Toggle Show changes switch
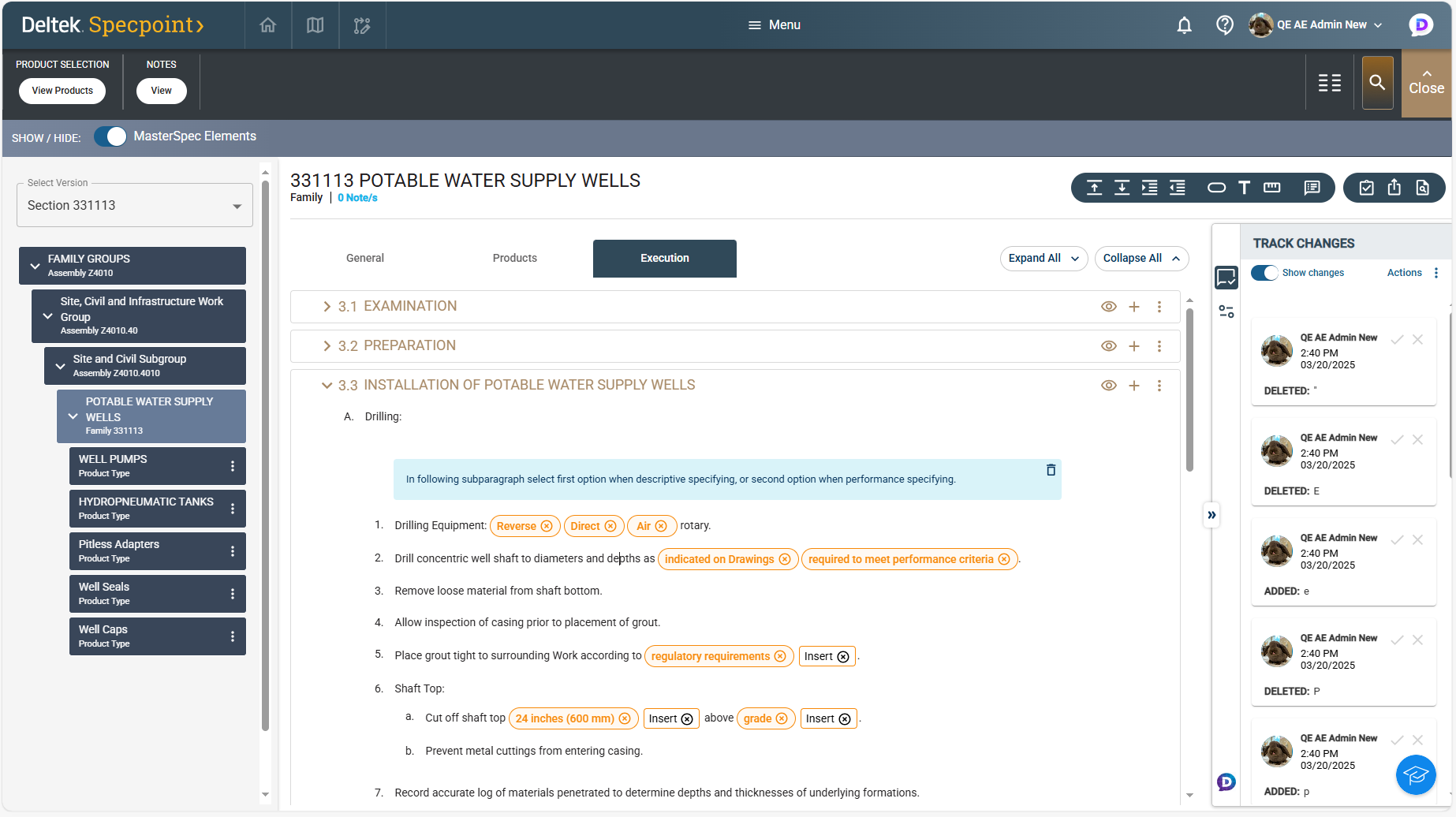 [1264, 273]
